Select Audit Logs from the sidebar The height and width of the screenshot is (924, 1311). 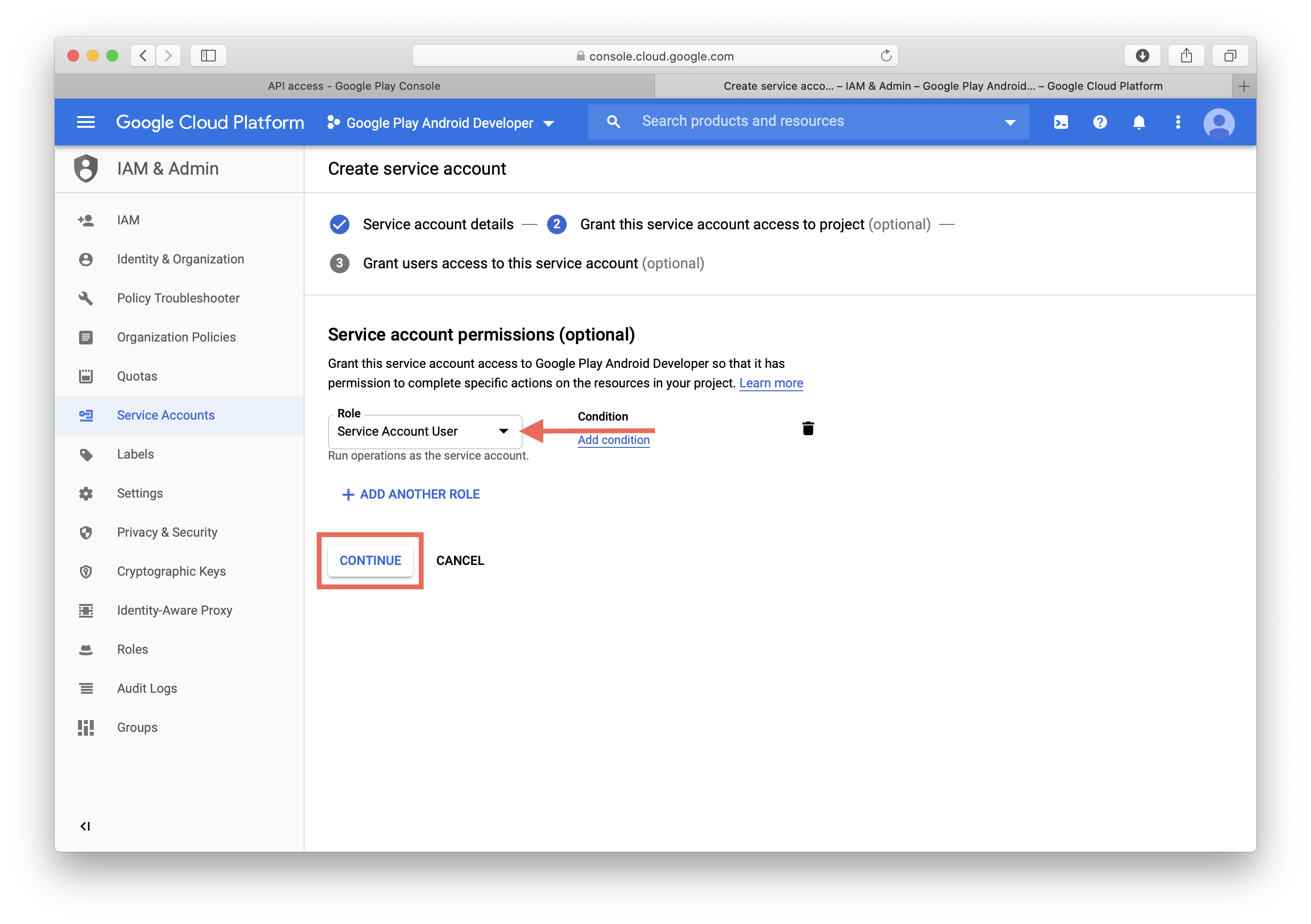(147, 688)
